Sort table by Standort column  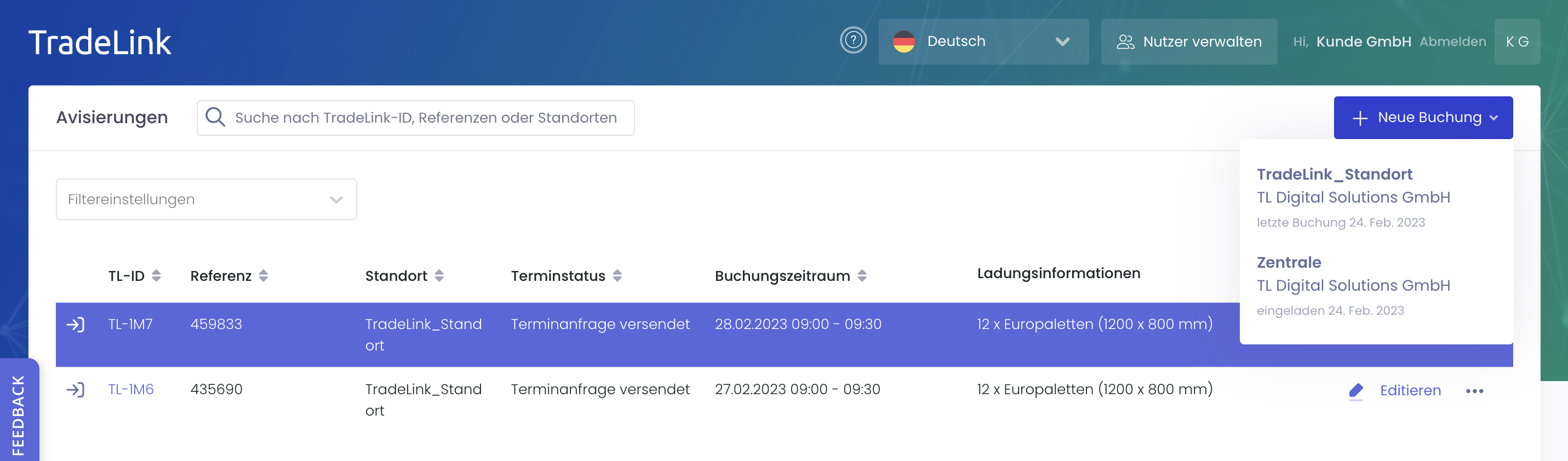(x=439, y=275)
